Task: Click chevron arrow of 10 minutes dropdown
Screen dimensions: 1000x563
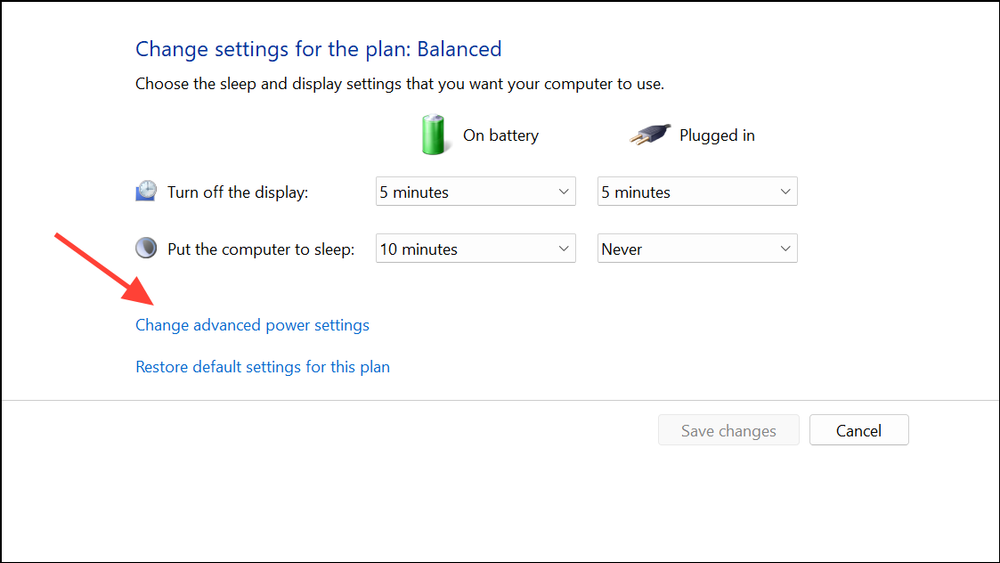Action: [564, 248]
